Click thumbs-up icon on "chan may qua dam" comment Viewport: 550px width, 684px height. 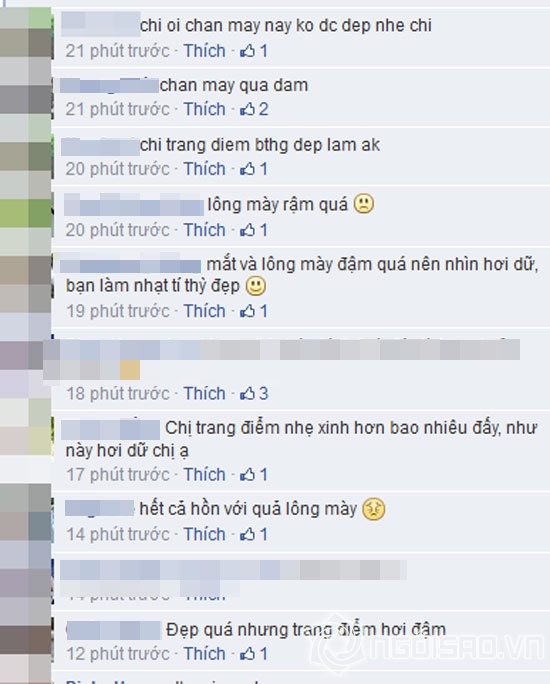[x=247, y=109]
